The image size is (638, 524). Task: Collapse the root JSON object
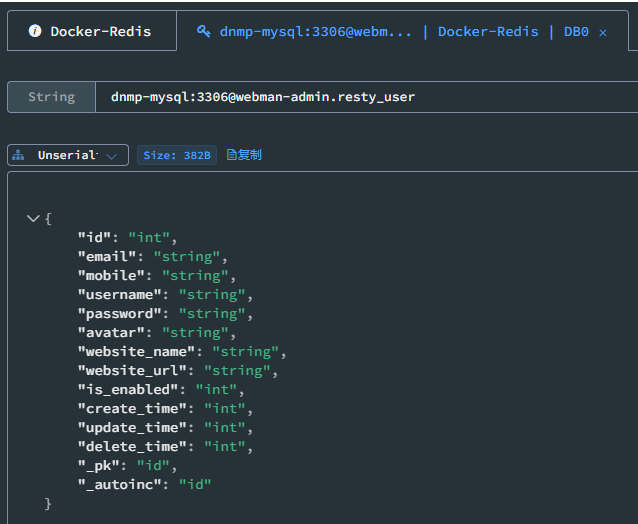point(33,218)
